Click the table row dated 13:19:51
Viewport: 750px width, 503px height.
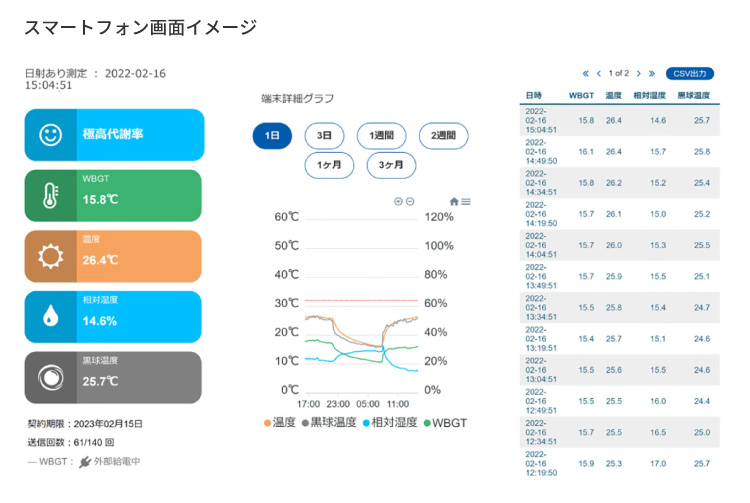(620, 339)
